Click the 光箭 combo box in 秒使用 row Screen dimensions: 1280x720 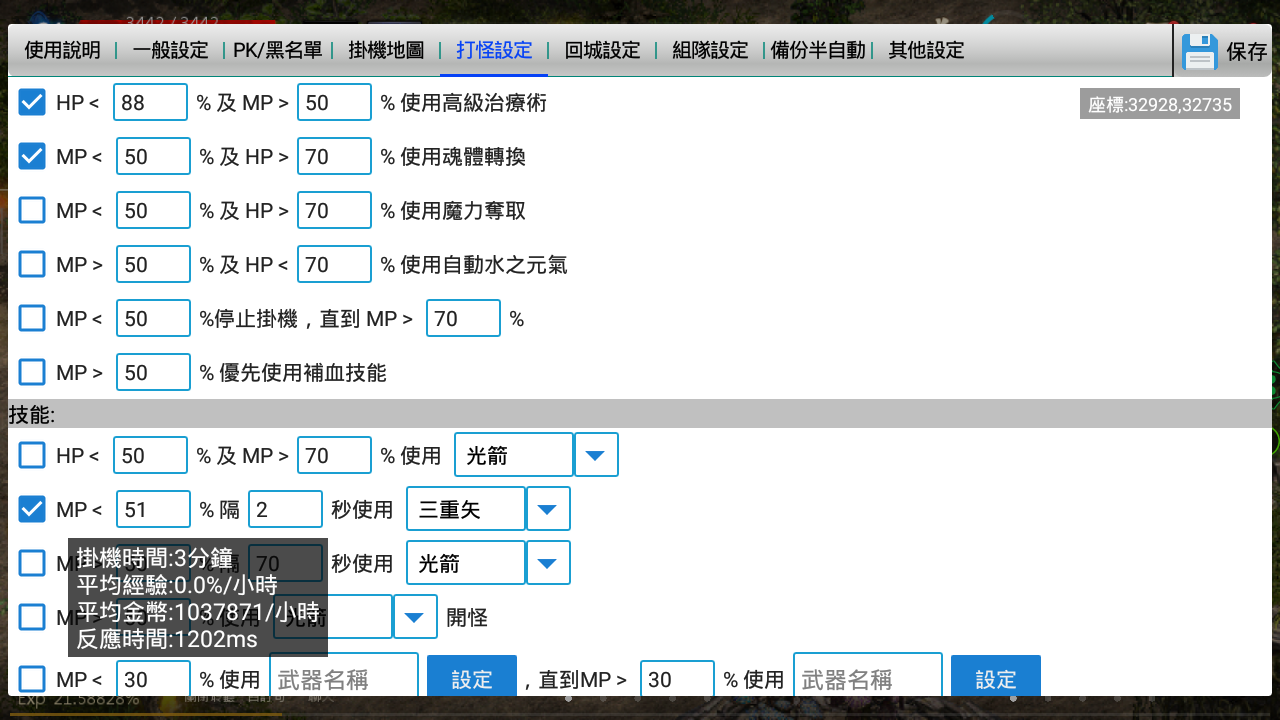point(466,563)
